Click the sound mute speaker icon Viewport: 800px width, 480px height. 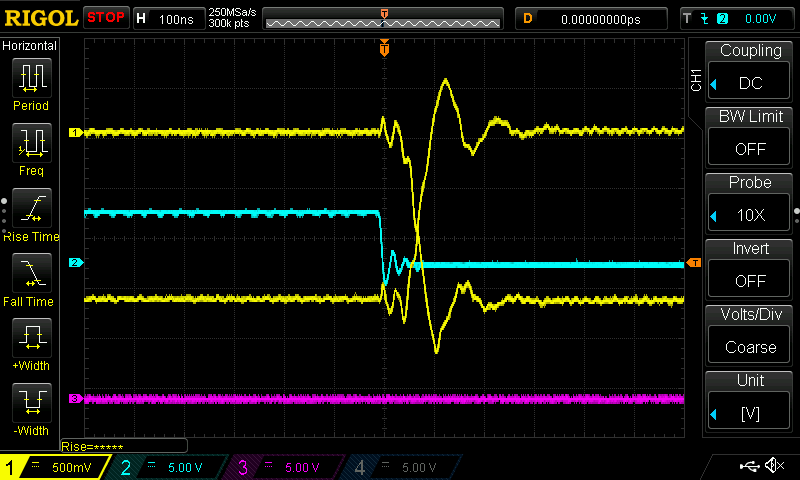(776, 465)
